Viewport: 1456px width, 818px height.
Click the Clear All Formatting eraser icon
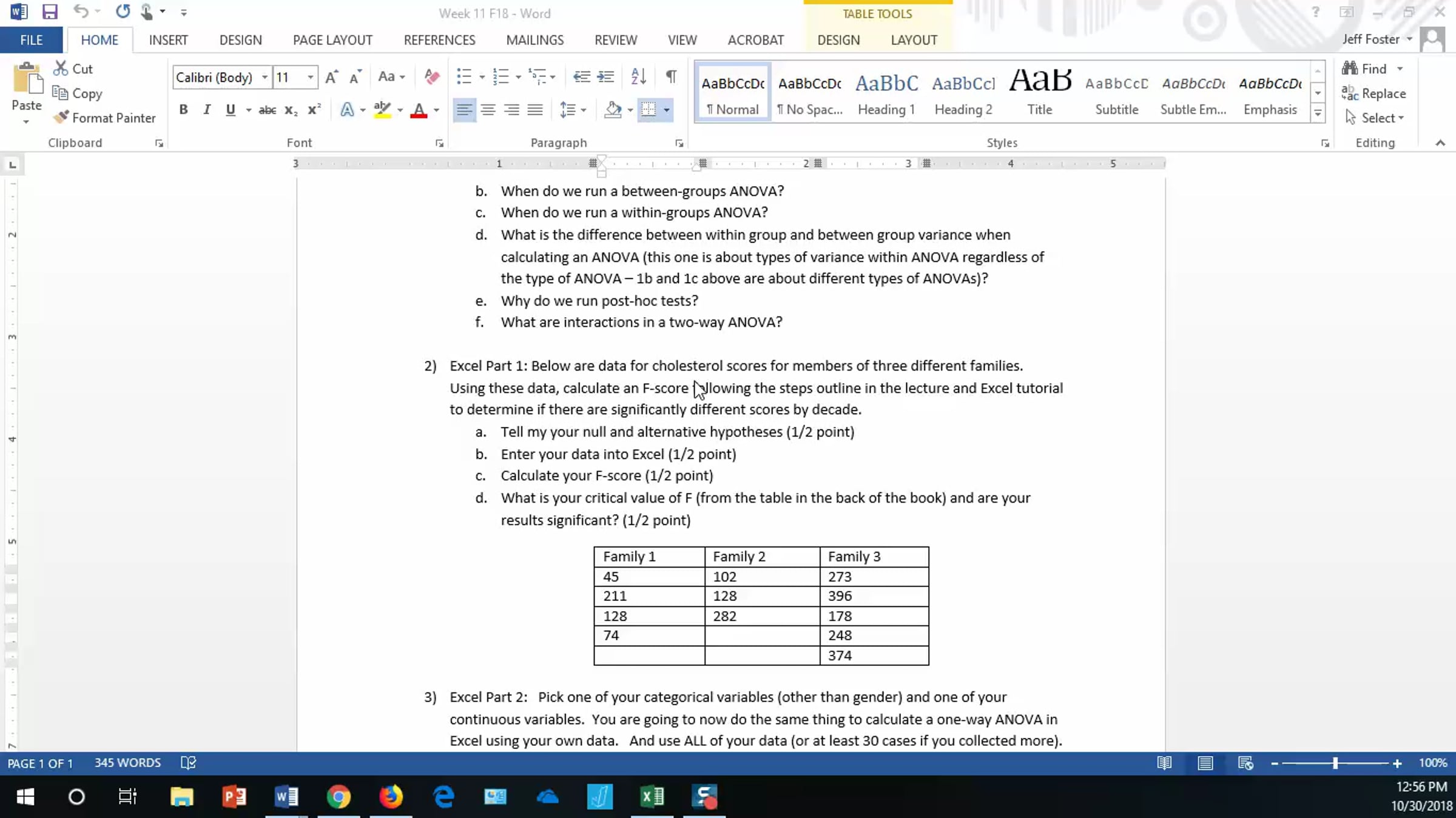coord(432,76)
